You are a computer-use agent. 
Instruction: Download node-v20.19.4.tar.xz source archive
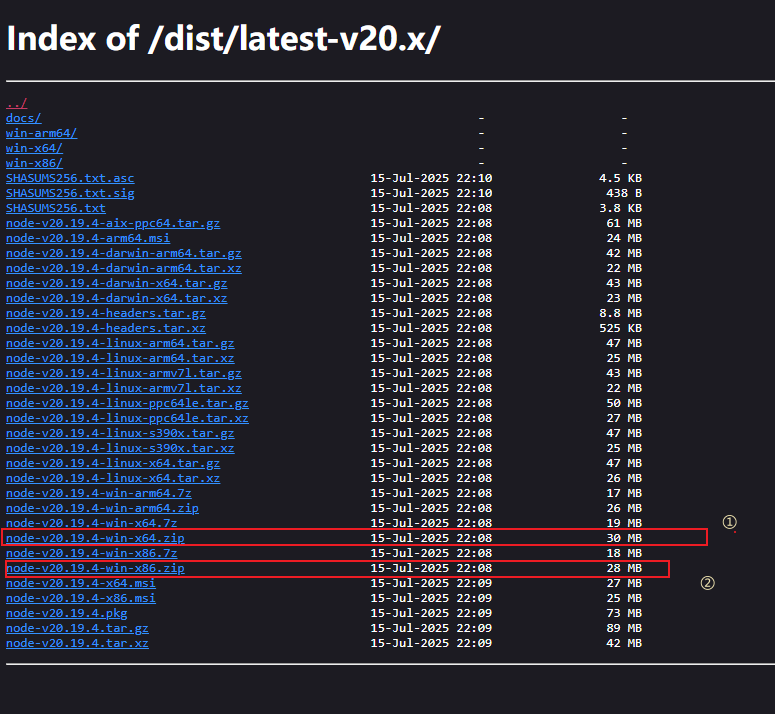coord(77,643)
